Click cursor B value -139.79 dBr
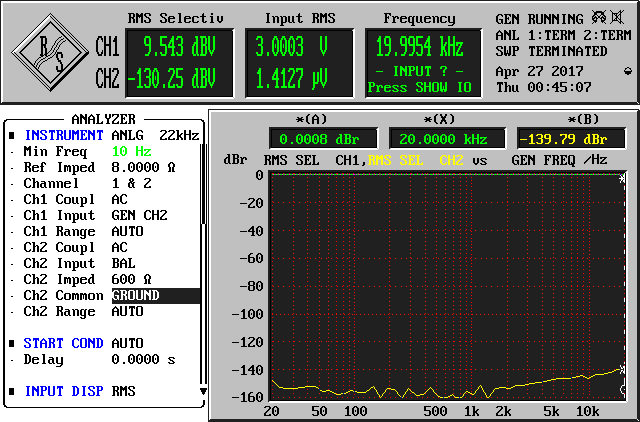This screenshot has height=422, width=640. (x=563, y=140)
